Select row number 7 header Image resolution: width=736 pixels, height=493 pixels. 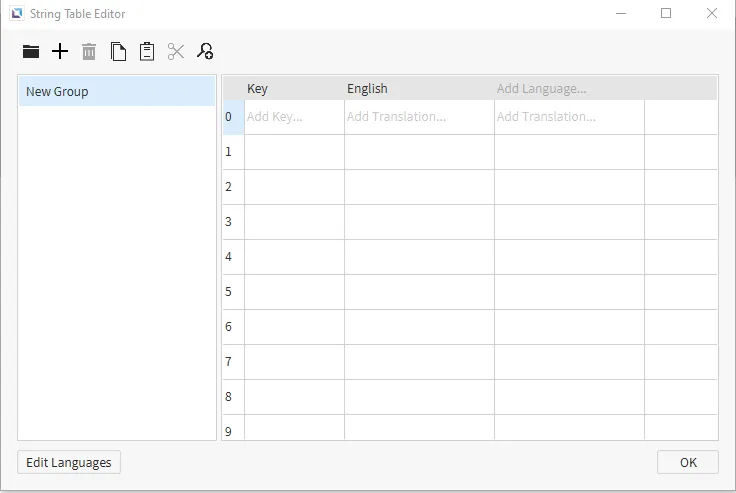(x=229, y=362)
